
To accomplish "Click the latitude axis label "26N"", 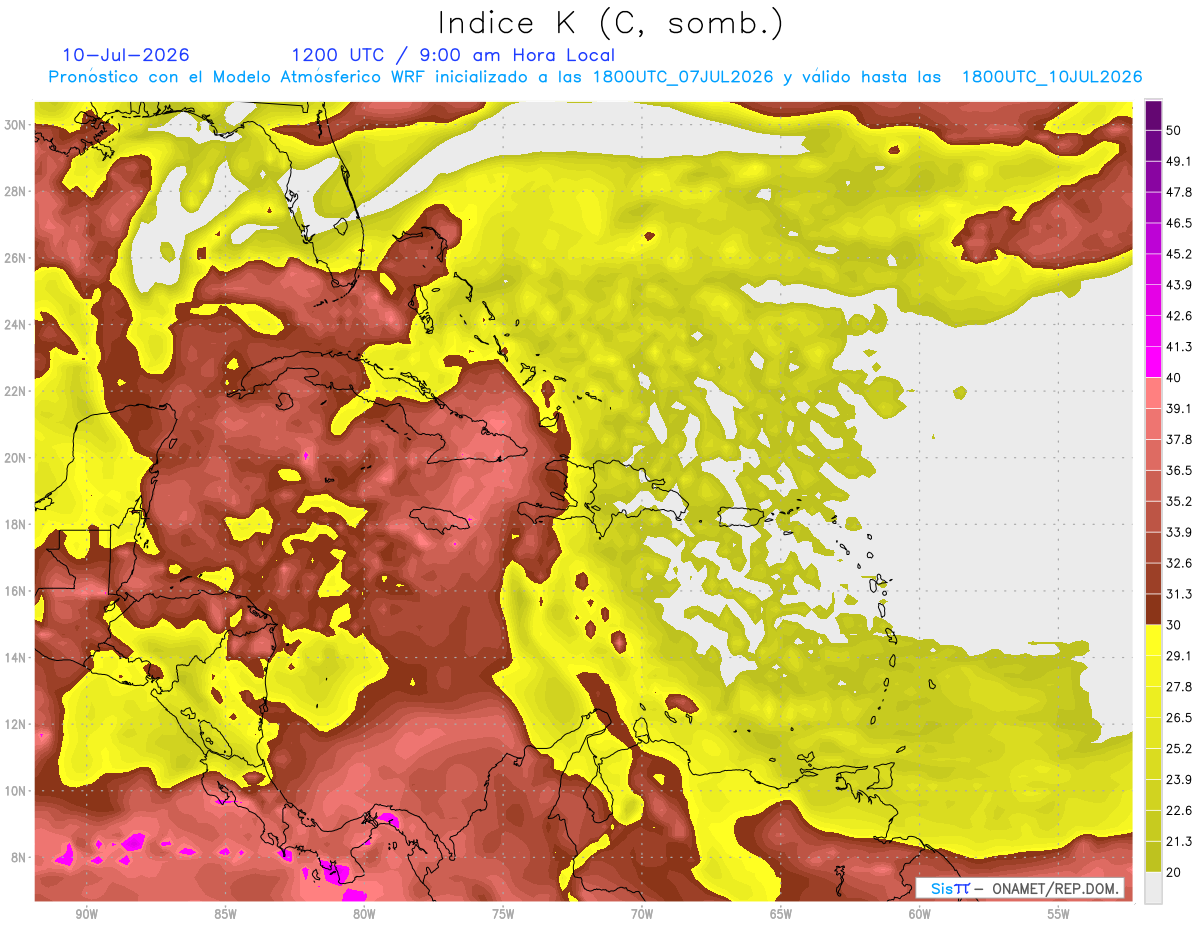I will click(16, 258).
